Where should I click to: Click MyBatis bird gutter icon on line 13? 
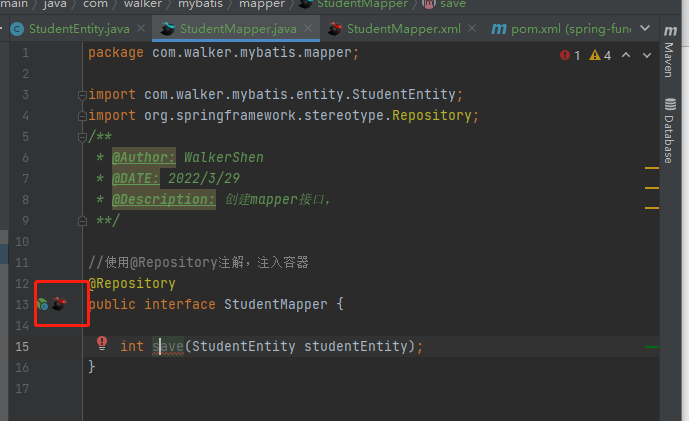point(59,304)
